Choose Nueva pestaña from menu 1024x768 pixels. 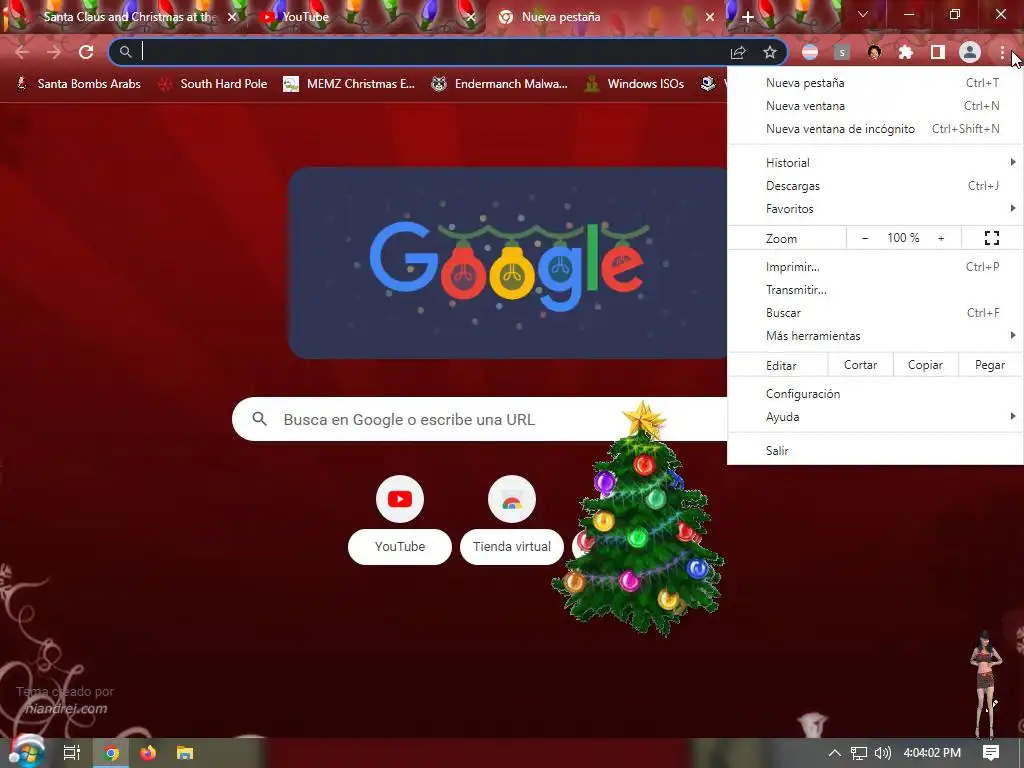(875, 83)
